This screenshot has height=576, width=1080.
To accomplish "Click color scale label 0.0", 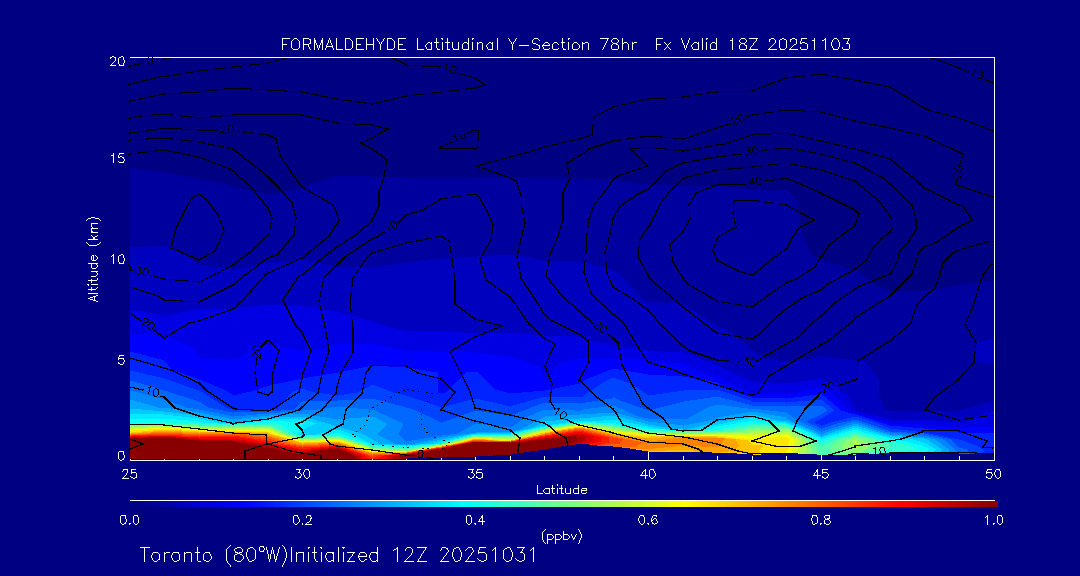I will tap(129, 520).
